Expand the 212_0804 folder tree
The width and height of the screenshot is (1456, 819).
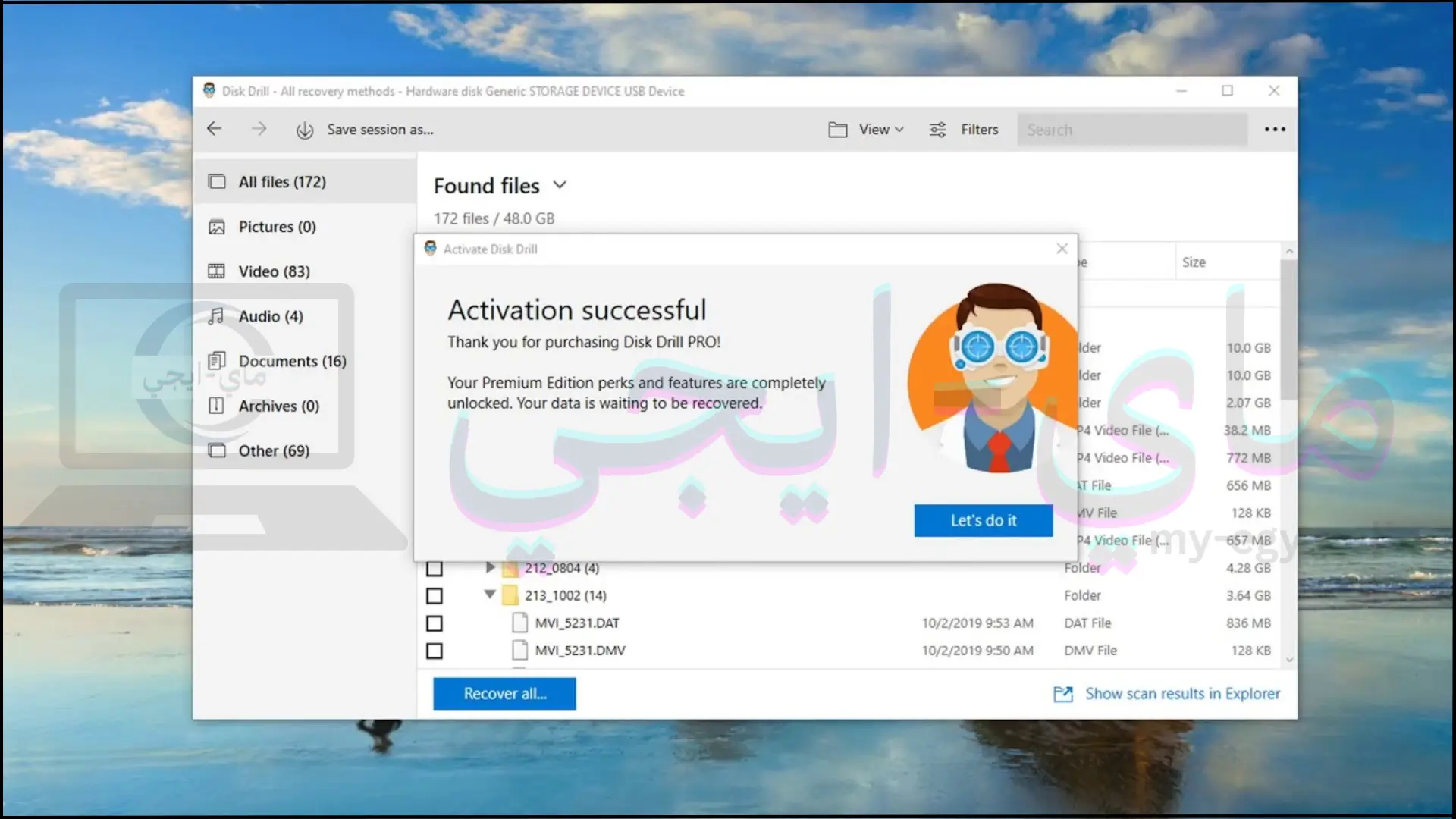pyautogui.click(x=490, y=567)
